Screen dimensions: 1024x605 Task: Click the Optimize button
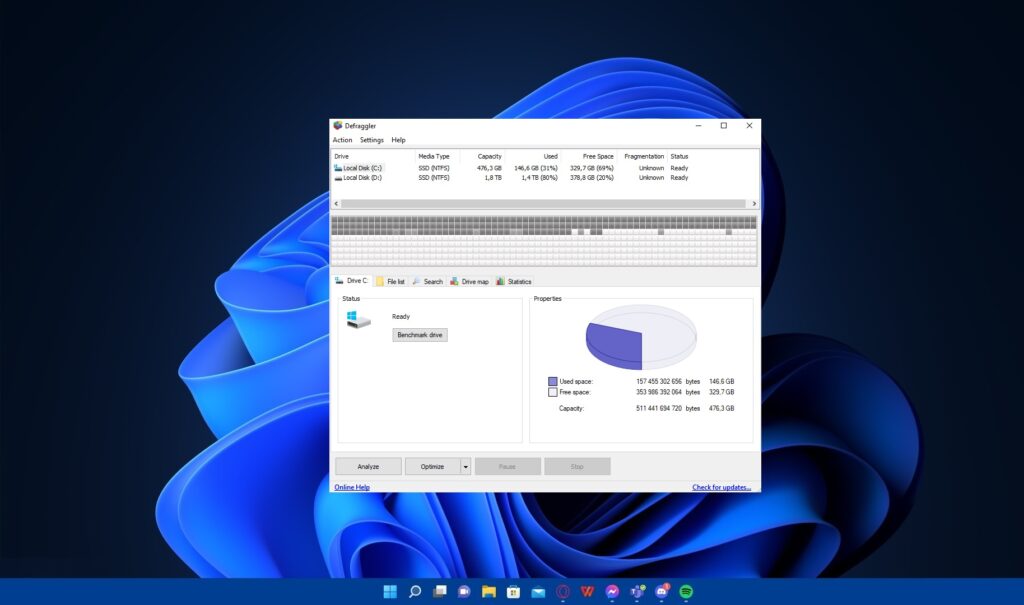pos(432,466)
